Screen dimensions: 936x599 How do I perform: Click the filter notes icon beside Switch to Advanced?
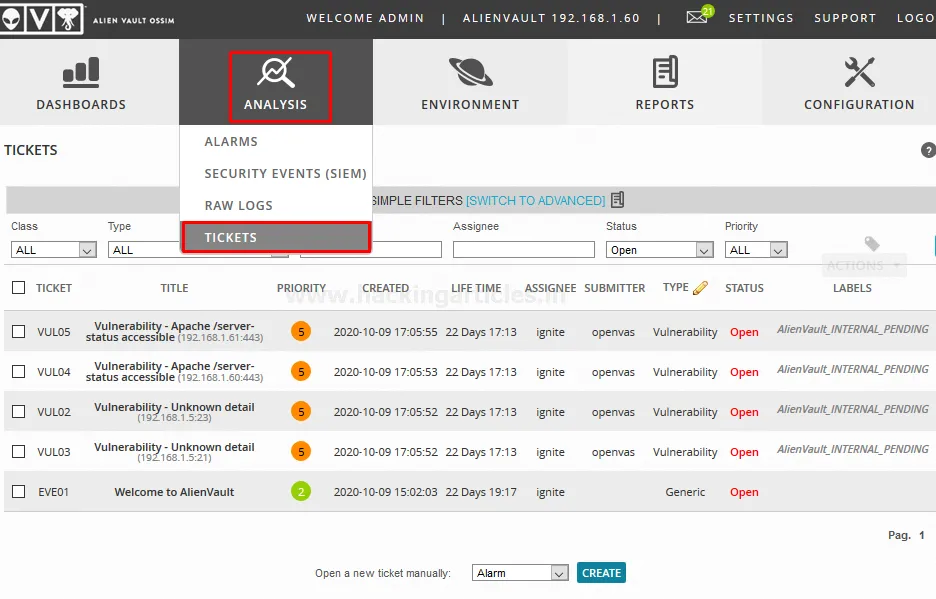(x=618, y=200)
